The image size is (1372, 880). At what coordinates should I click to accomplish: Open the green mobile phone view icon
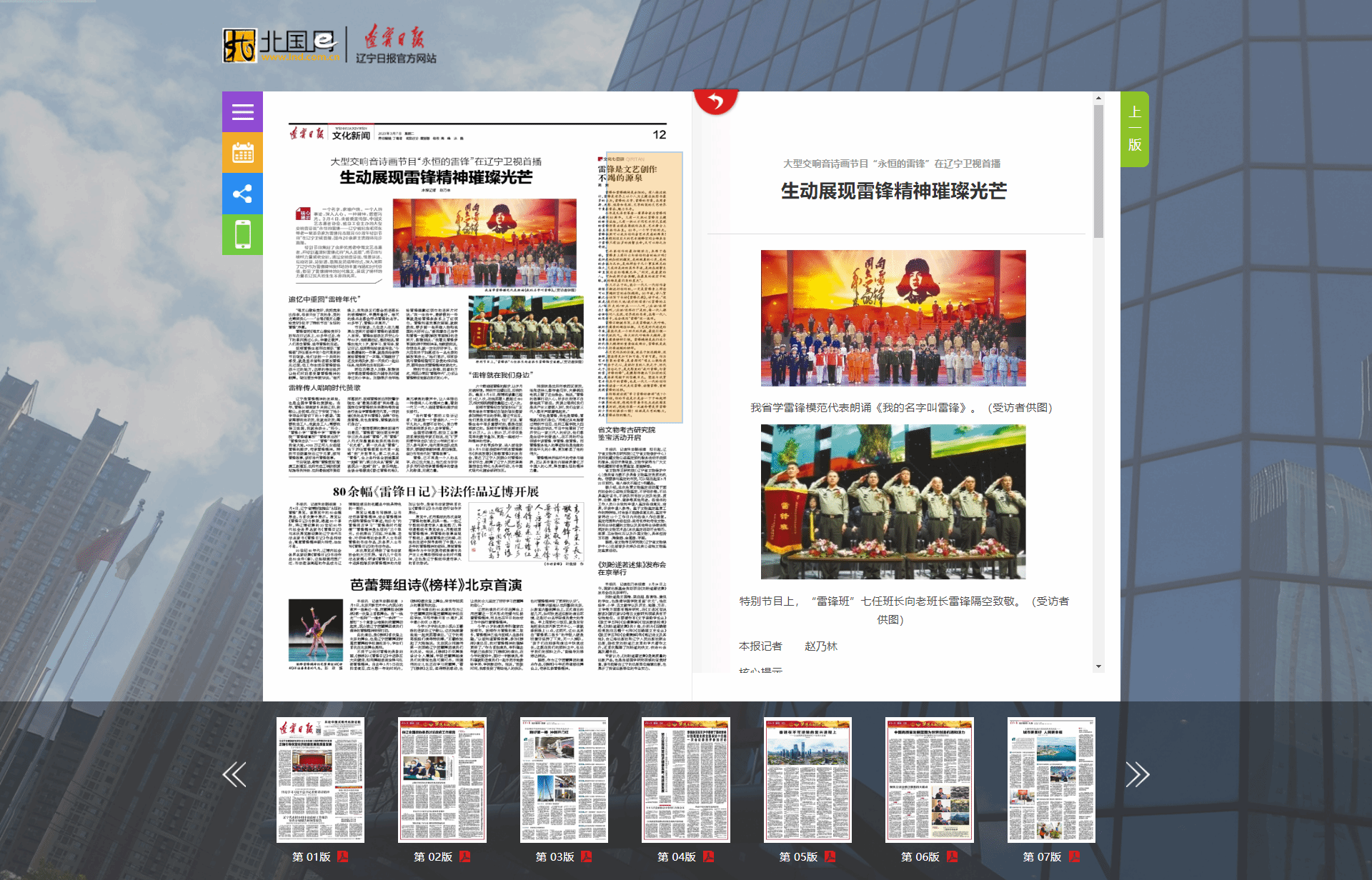tap(242, 234)
